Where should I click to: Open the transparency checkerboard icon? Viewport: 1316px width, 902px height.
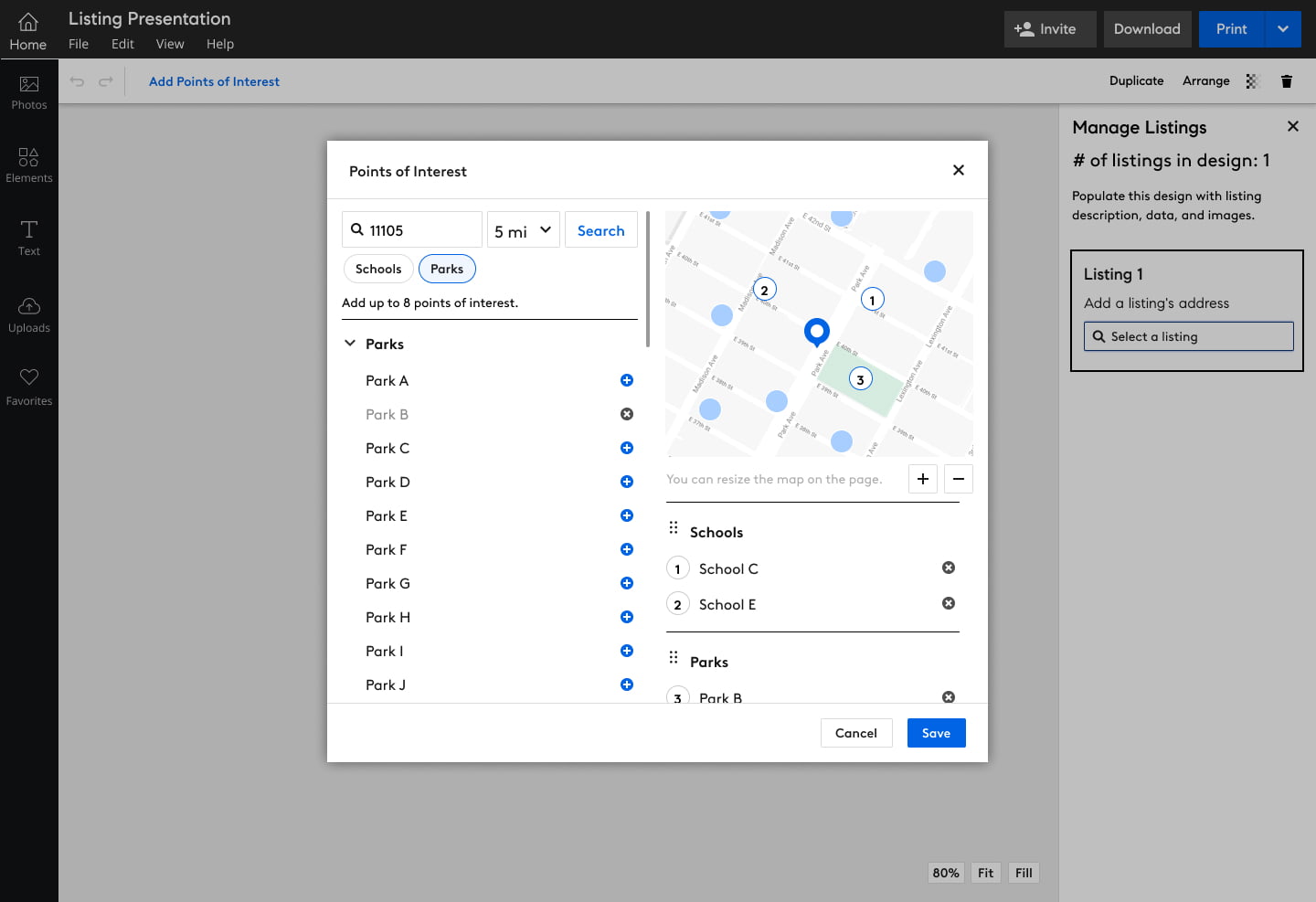pos(1253,81)
